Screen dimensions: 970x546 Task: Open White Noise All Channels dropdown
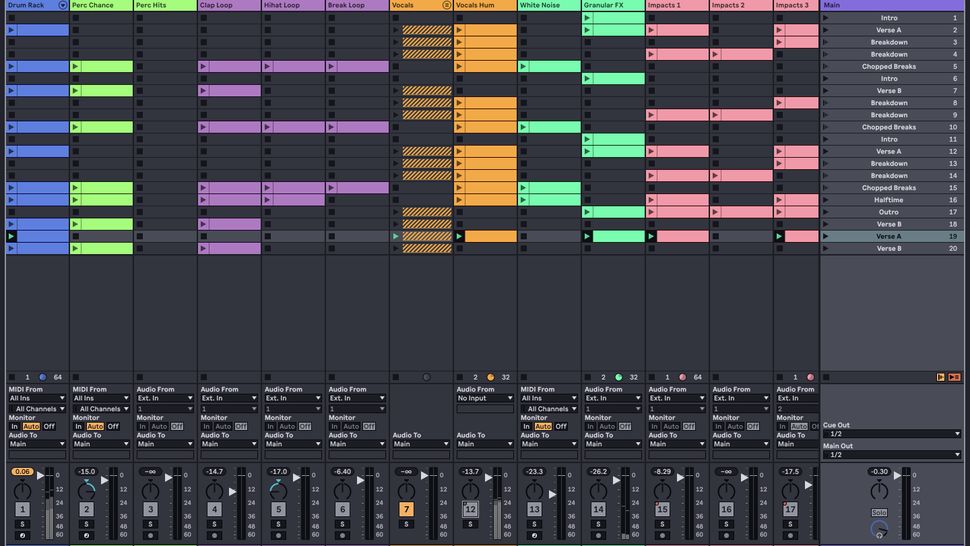[549, 409]
